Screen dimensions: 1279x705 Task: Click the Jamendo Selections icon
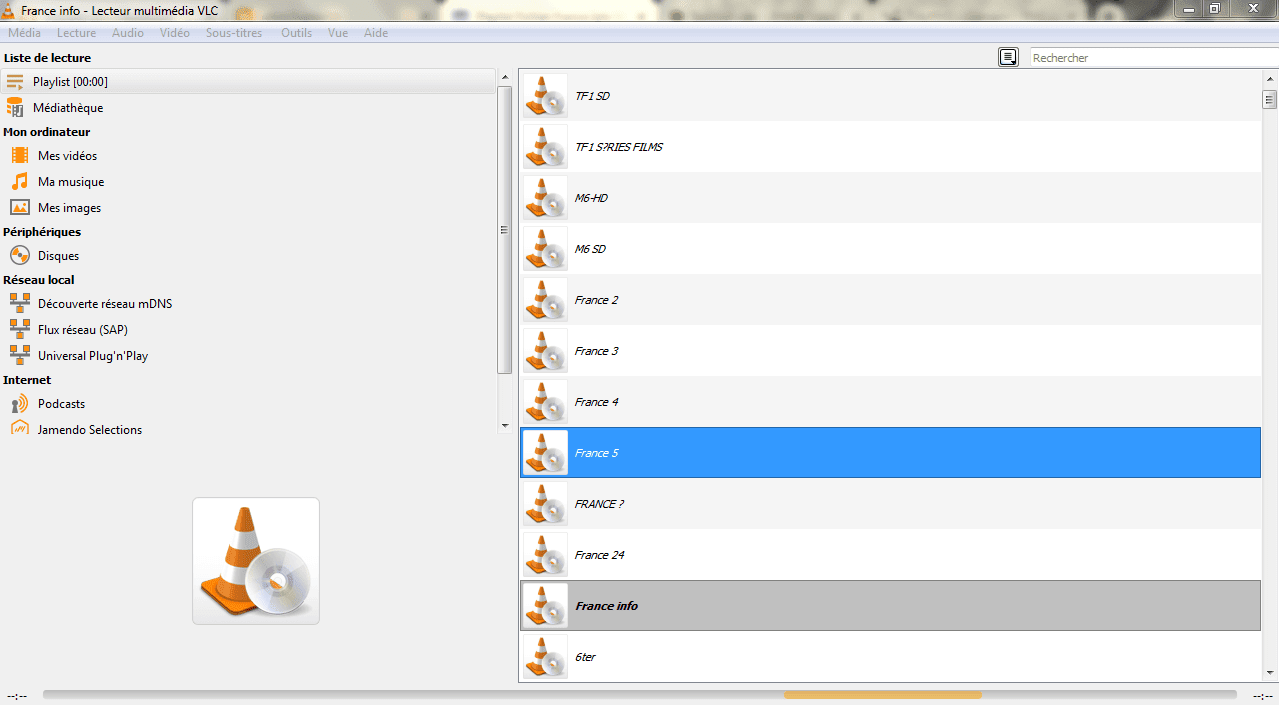pyautogui.click(x=20, y=429)
